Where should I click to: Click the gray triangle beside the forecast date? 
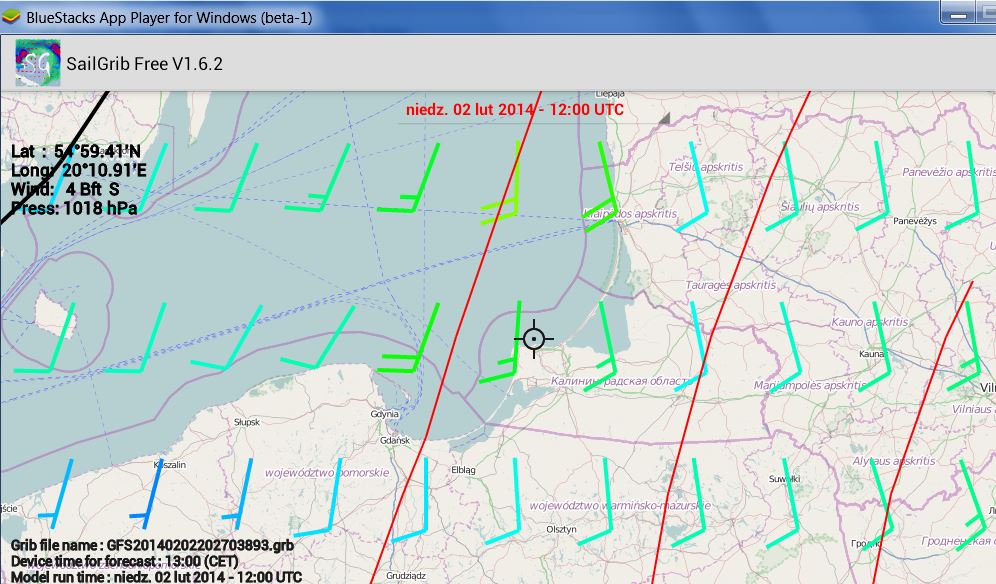click(664, 118)
